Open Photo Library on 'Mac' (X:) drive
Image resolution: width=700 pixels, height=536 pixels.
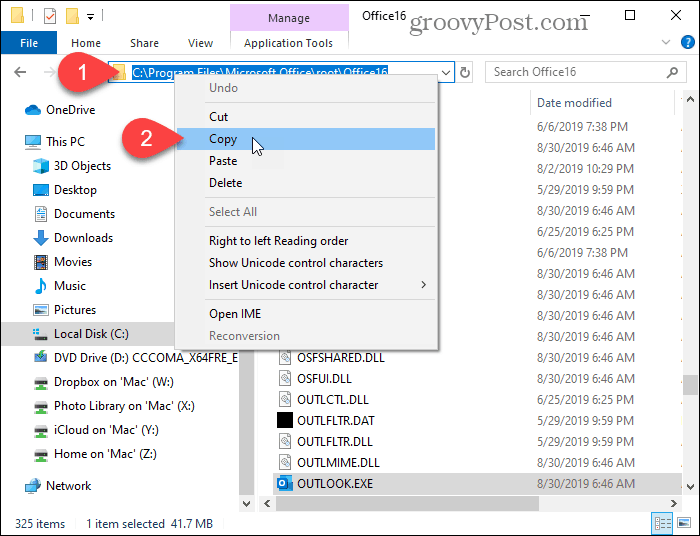coord(124,406)
